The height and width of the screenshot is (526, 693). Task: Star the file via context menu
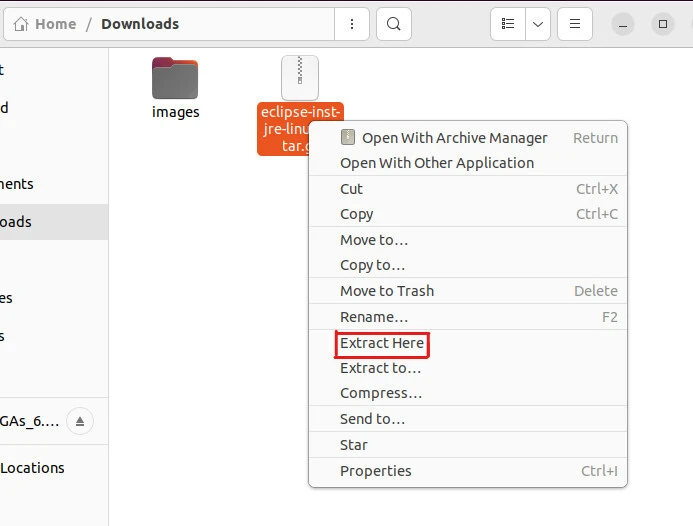(x=354, y=445)
